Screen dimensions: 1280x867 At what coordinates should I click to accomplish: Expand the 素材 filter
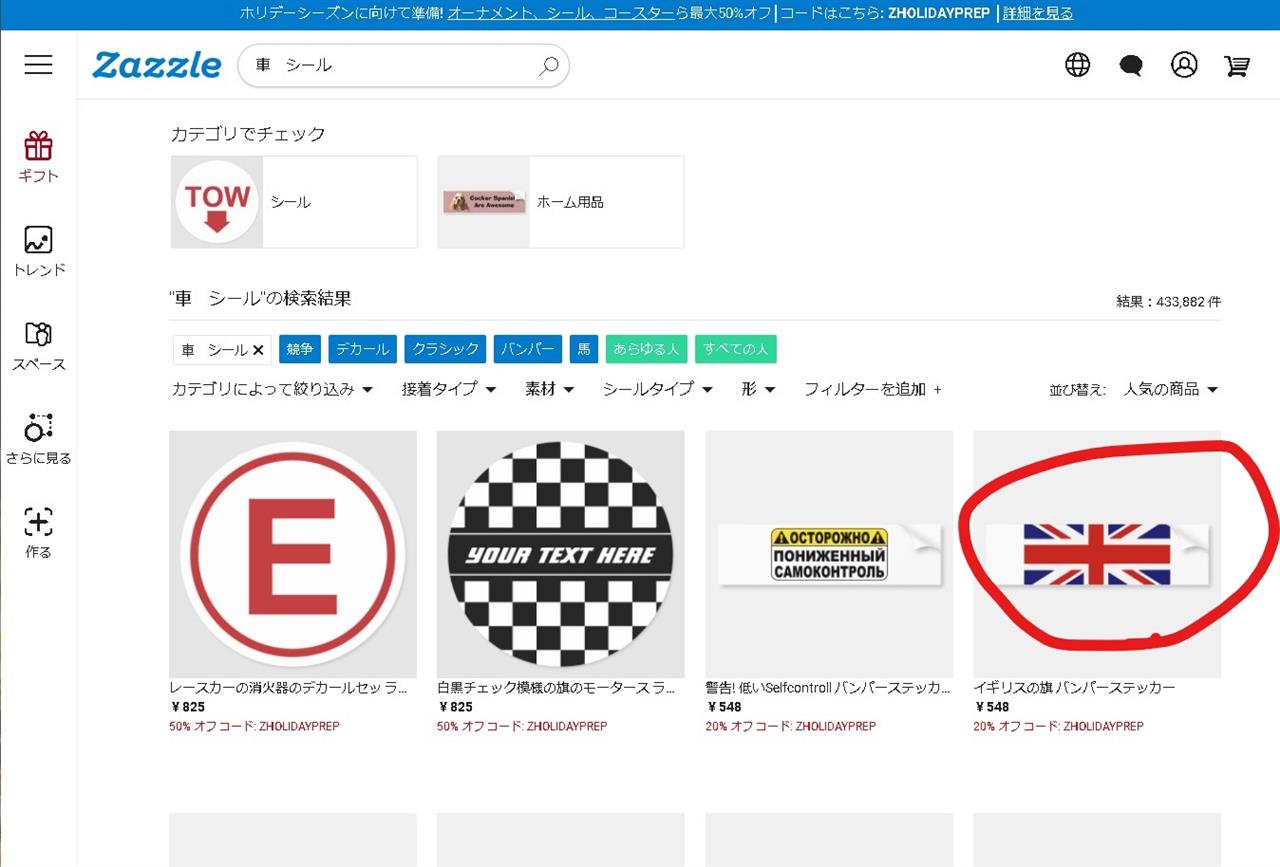tap(550, 389)
